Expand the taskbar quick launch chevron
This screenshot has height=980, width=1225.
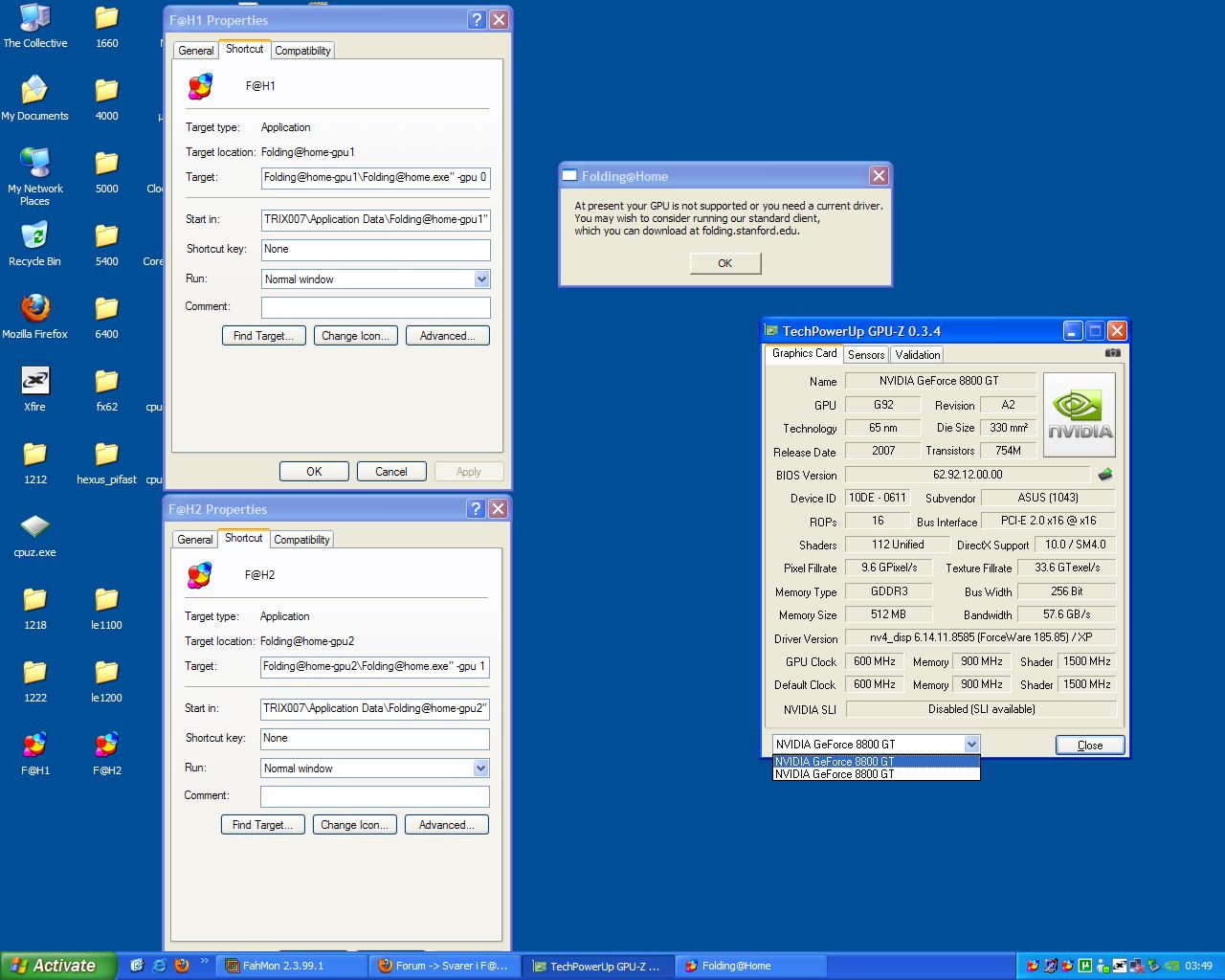tap(204, 961)
